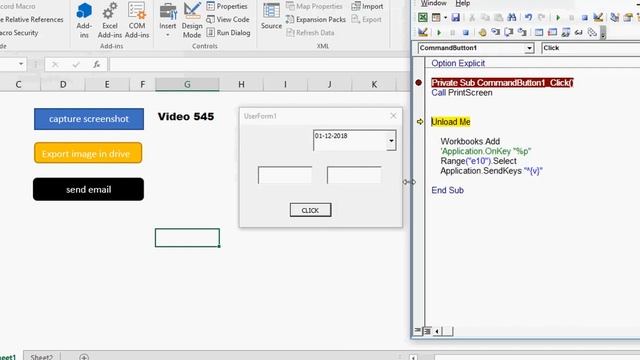Image resolution: width=640 pixels, height=360 pixels.
Task: Click the CLICK button on UserForm1
Action: [310, 210]
